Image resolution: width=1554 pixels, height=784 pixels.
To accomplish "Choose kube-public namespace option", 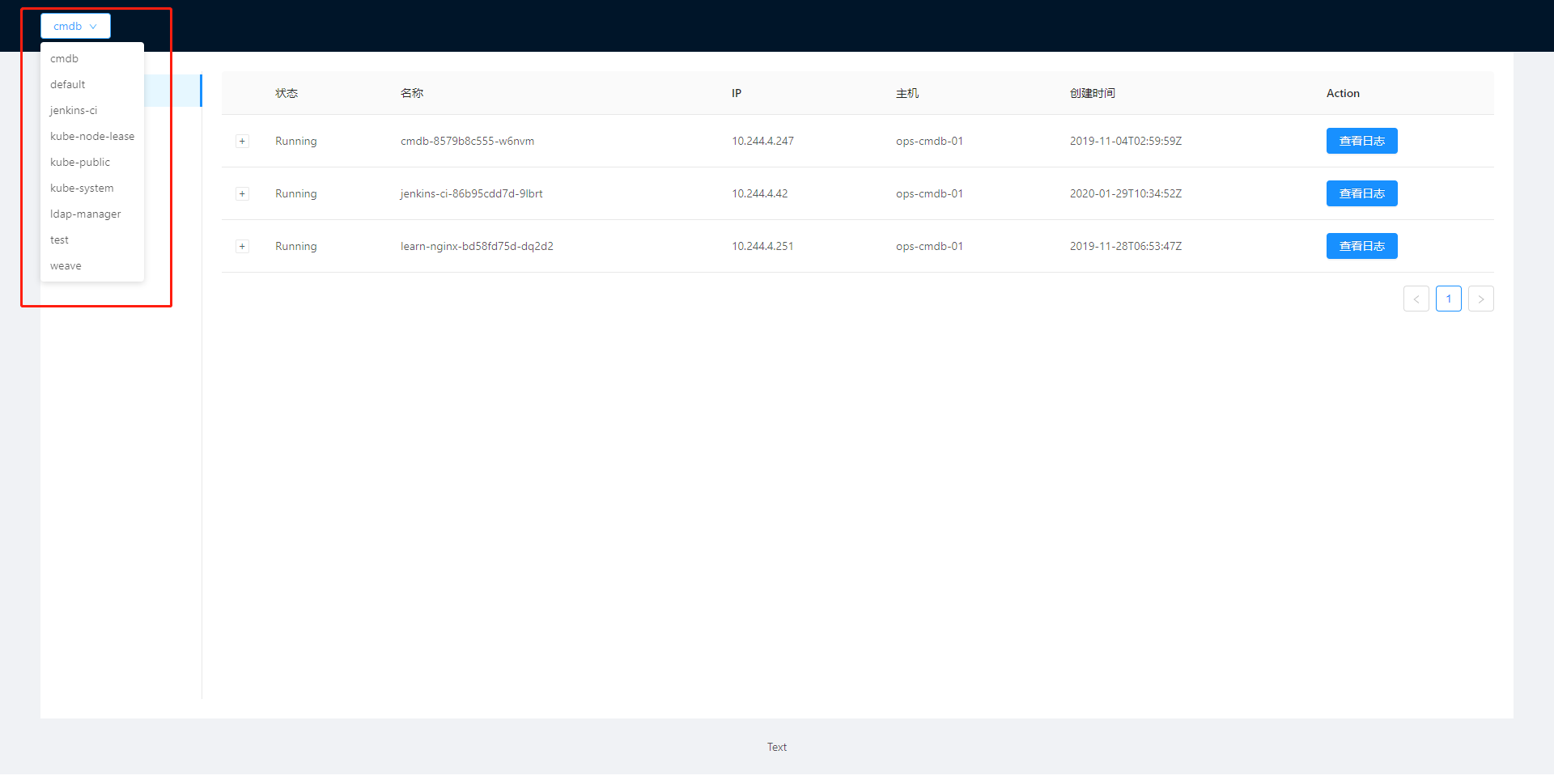I will 92,162.
